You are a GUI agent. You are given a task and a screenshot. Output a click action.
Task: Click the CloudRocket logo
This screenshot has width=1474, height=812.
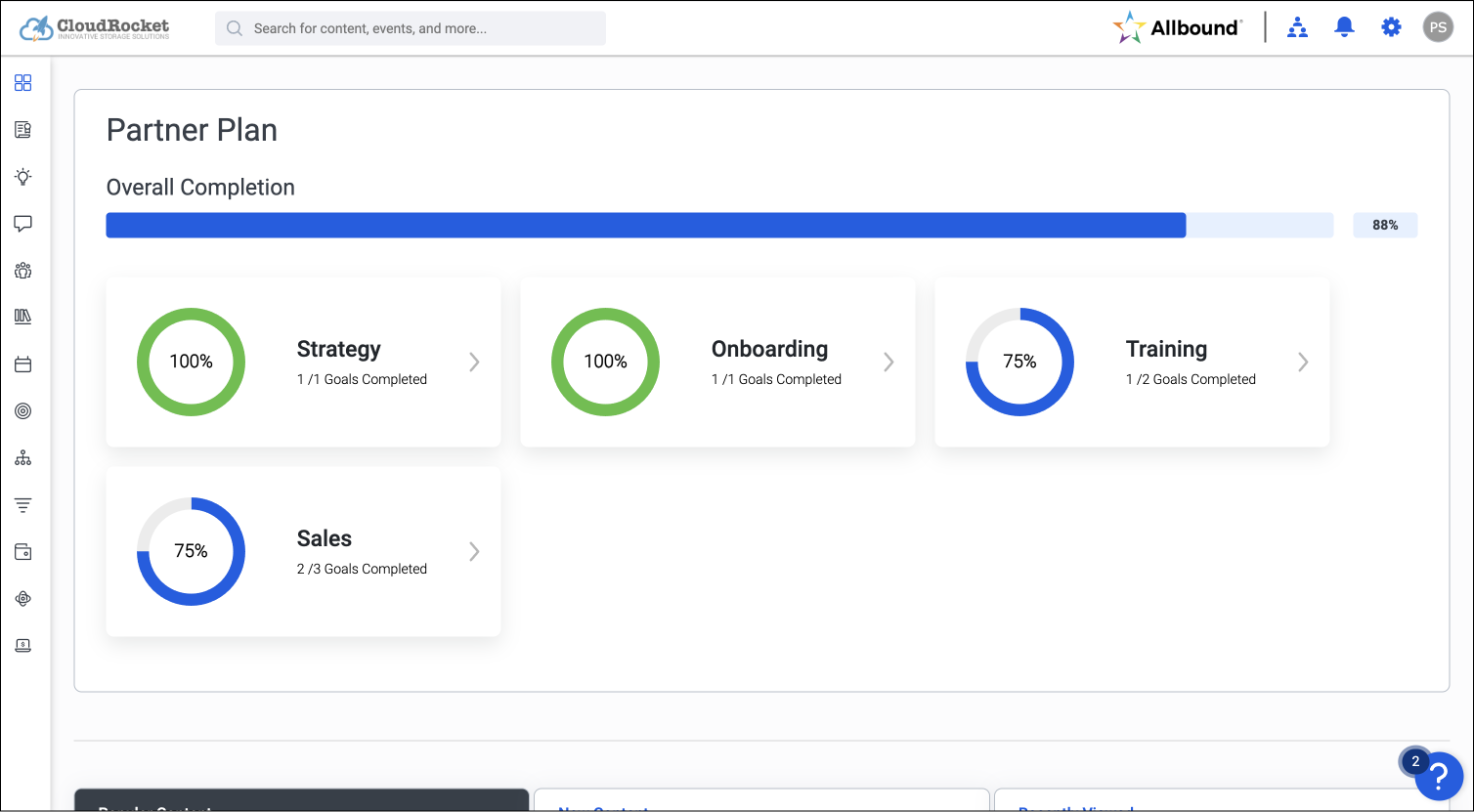95,28
